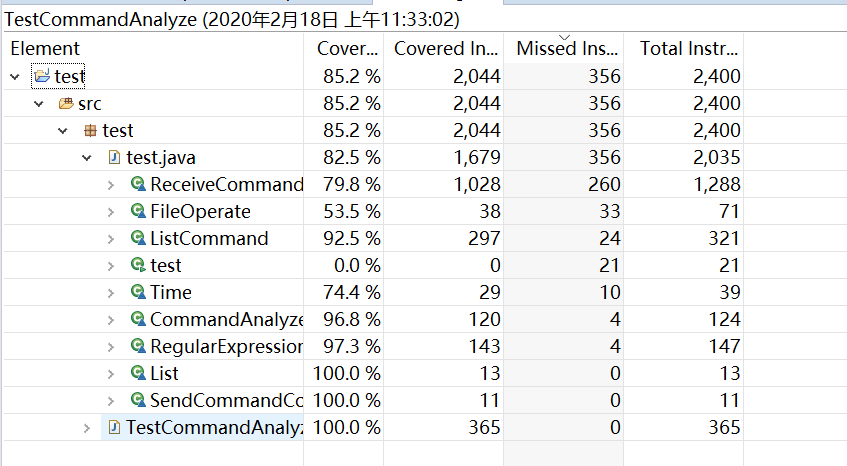This screenshot has width=847, height=466.
Task: Click the ListCommand class icon
Action: [138, 238]
